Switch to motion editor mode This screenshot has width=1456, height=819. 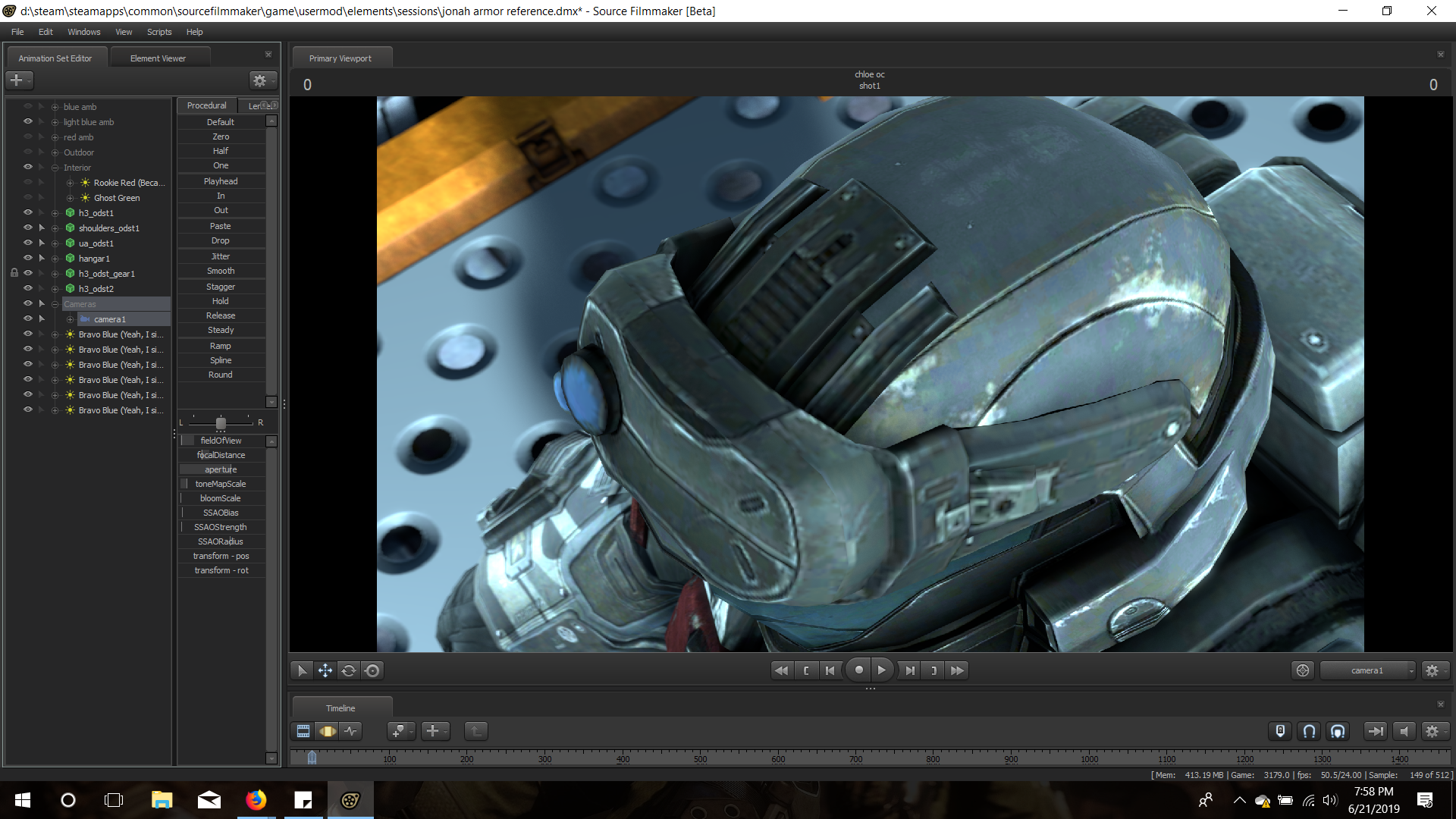[327, 731]
